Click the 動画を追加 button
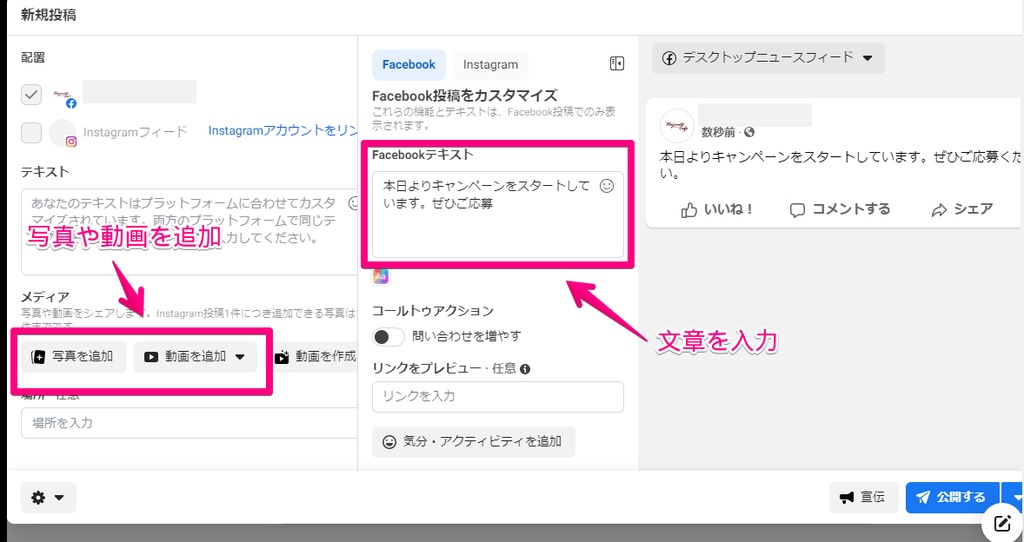Image resolution: width=1024 pixels, height=542 pixels. (x=195, y=357)
